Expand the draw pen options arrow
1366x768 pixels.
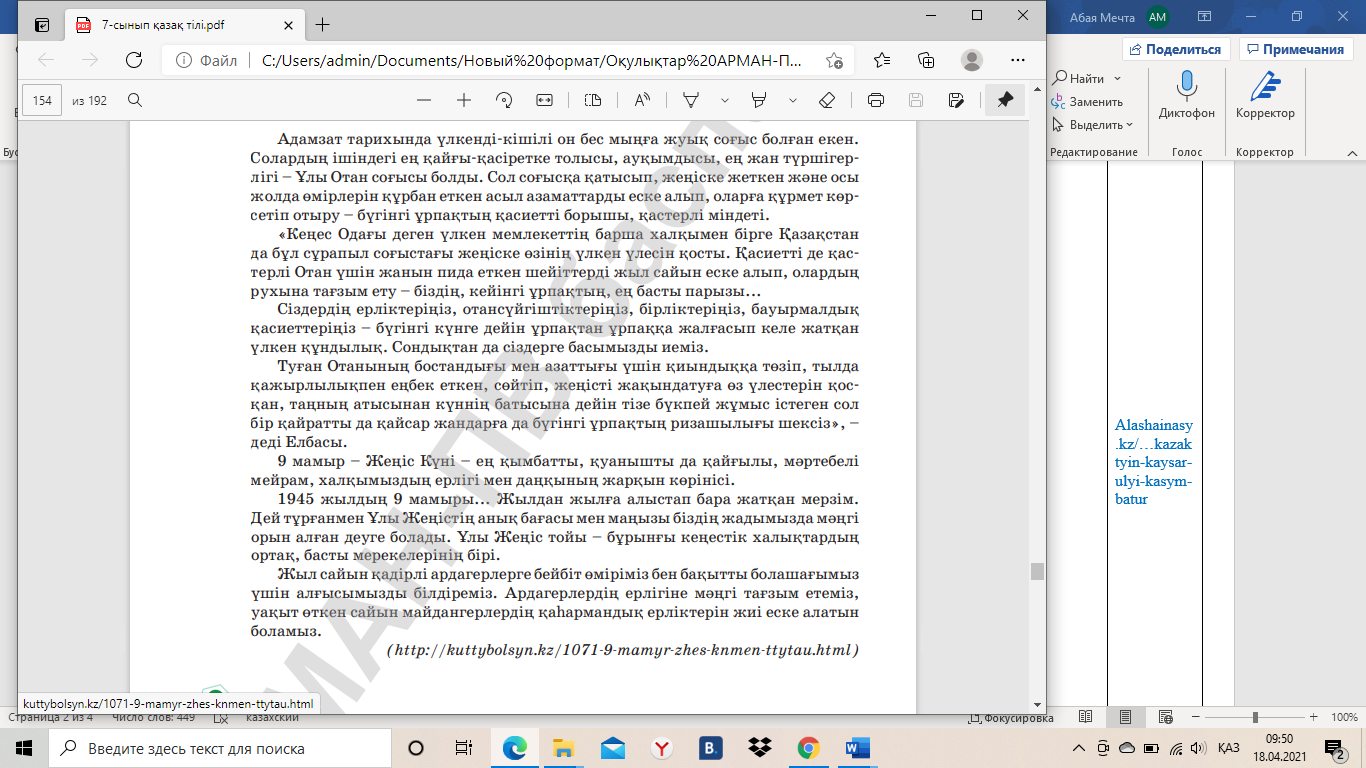point(725,100)
